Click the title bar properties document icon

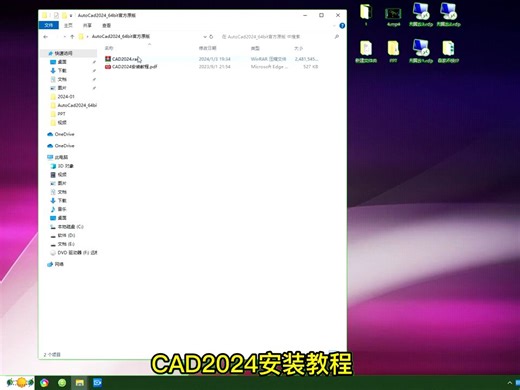[x=56, y=15]
